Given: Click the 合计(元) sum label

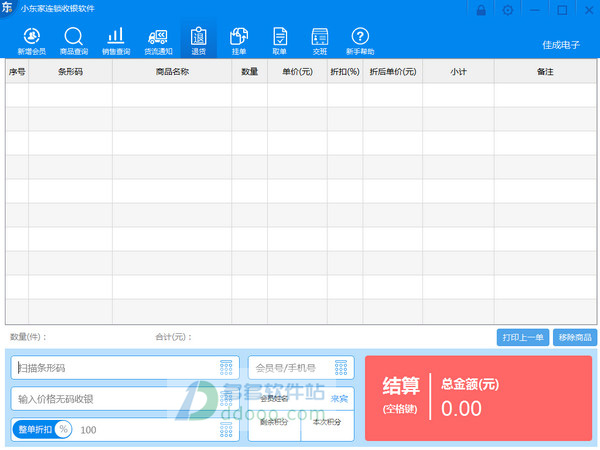Looking at the screenshot, I should (173, 337).
